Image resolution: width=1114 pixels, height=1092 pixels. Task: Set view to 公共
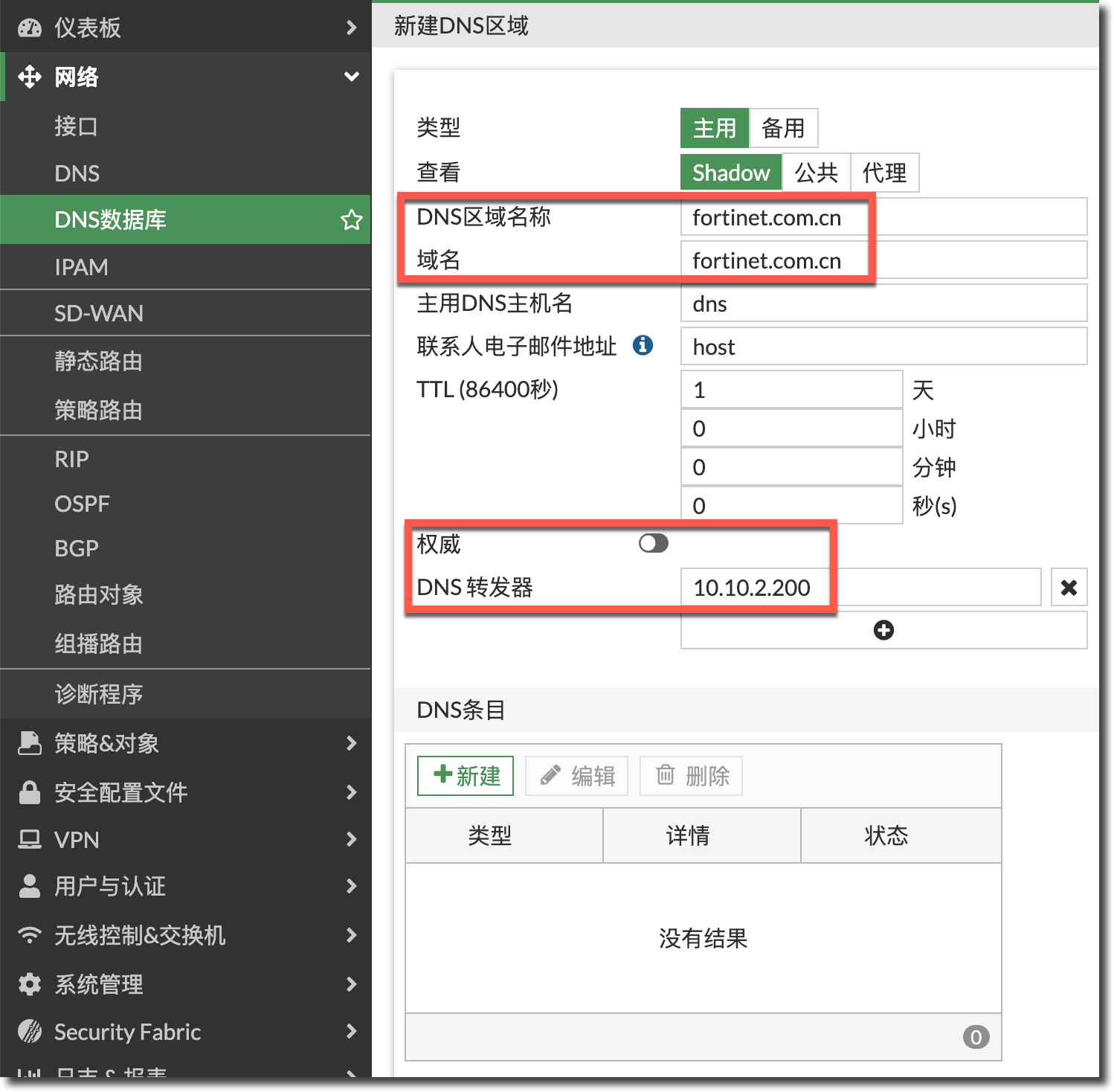pyautogui.click(x=816, y=173)
